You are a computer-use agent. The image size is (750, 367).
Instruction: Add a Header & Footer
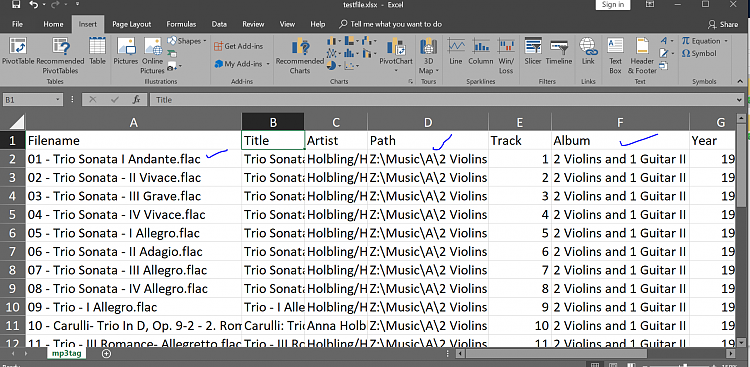point(642,55)
